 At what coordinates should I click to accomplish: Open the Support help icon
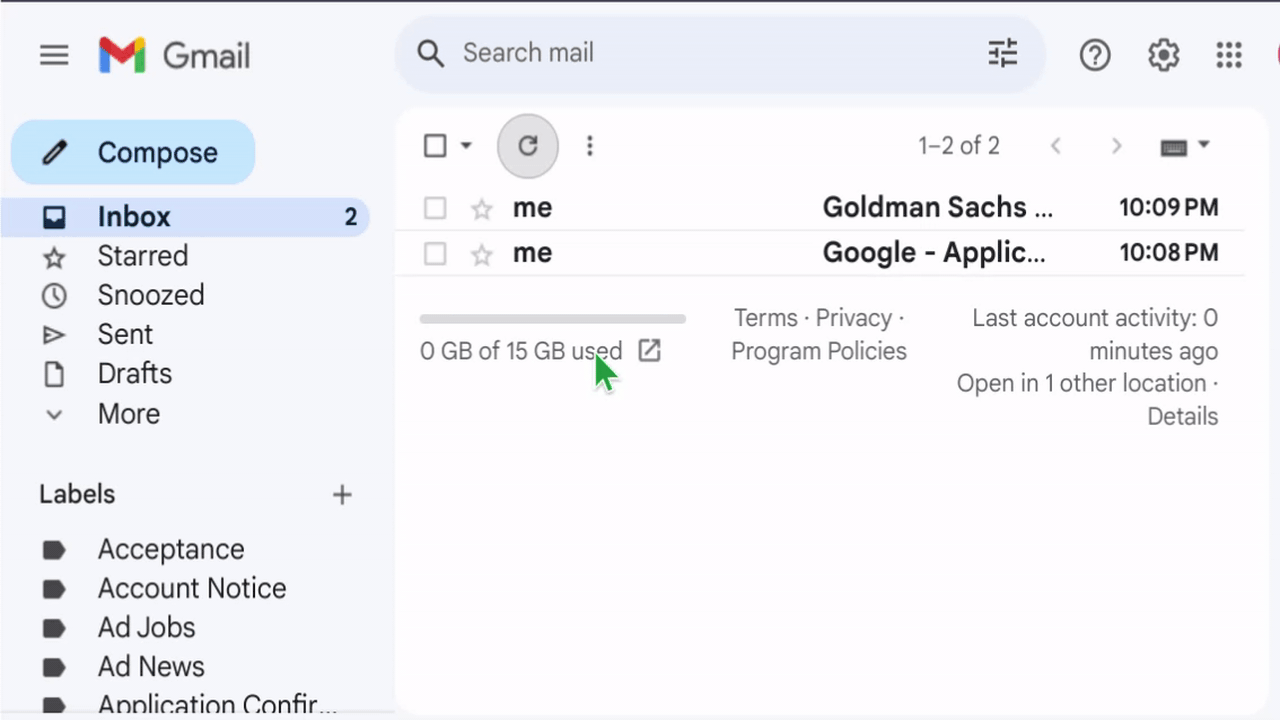[x=1095, y=55]
